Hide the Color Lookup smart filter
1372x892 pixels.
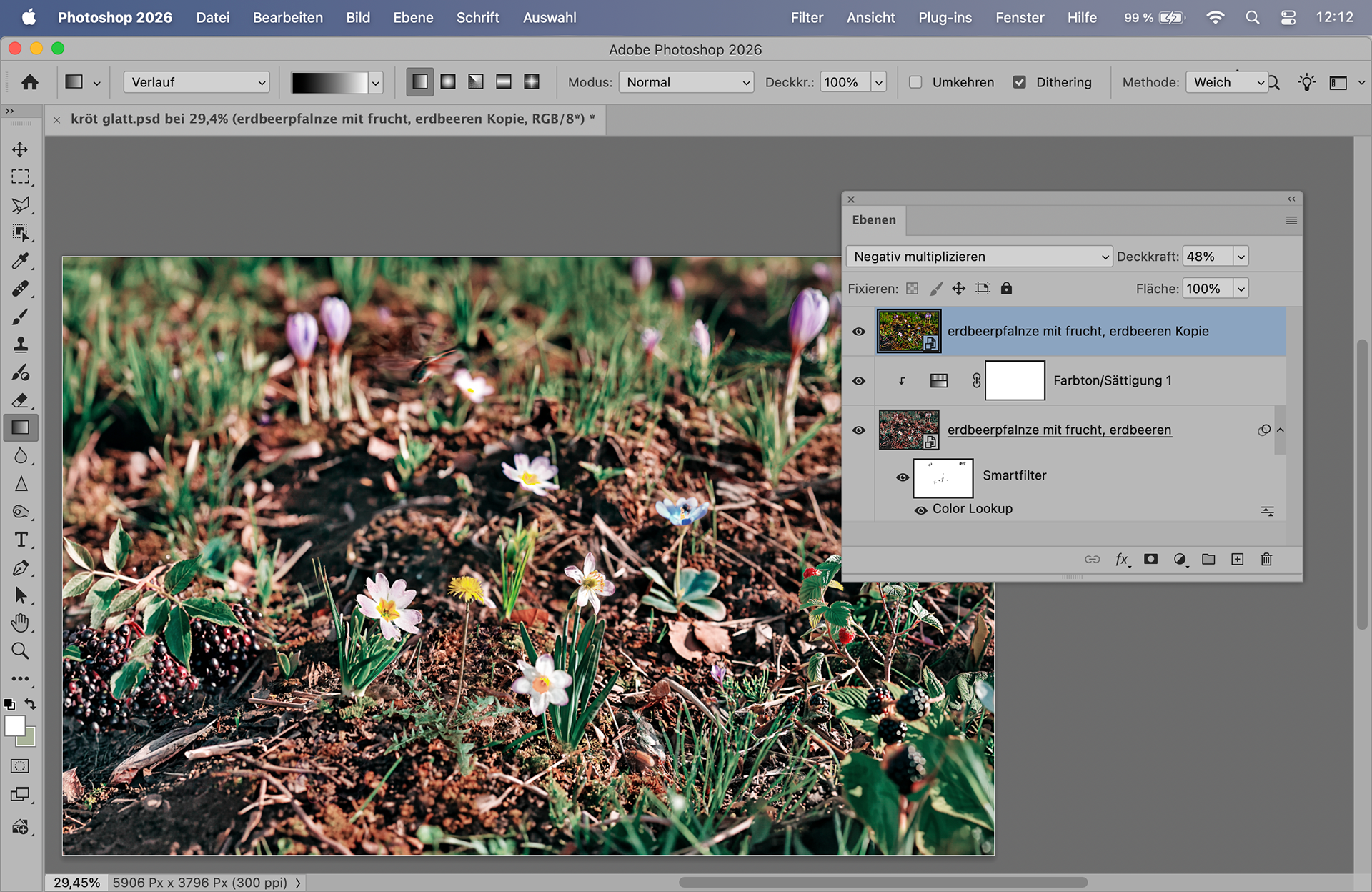click(x=921, y=510)
